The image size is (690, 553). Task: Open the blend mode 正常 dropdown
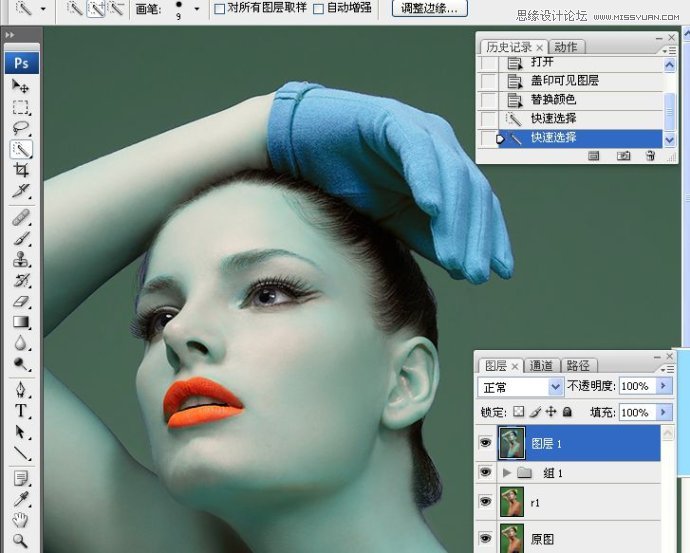pos(556,386)
